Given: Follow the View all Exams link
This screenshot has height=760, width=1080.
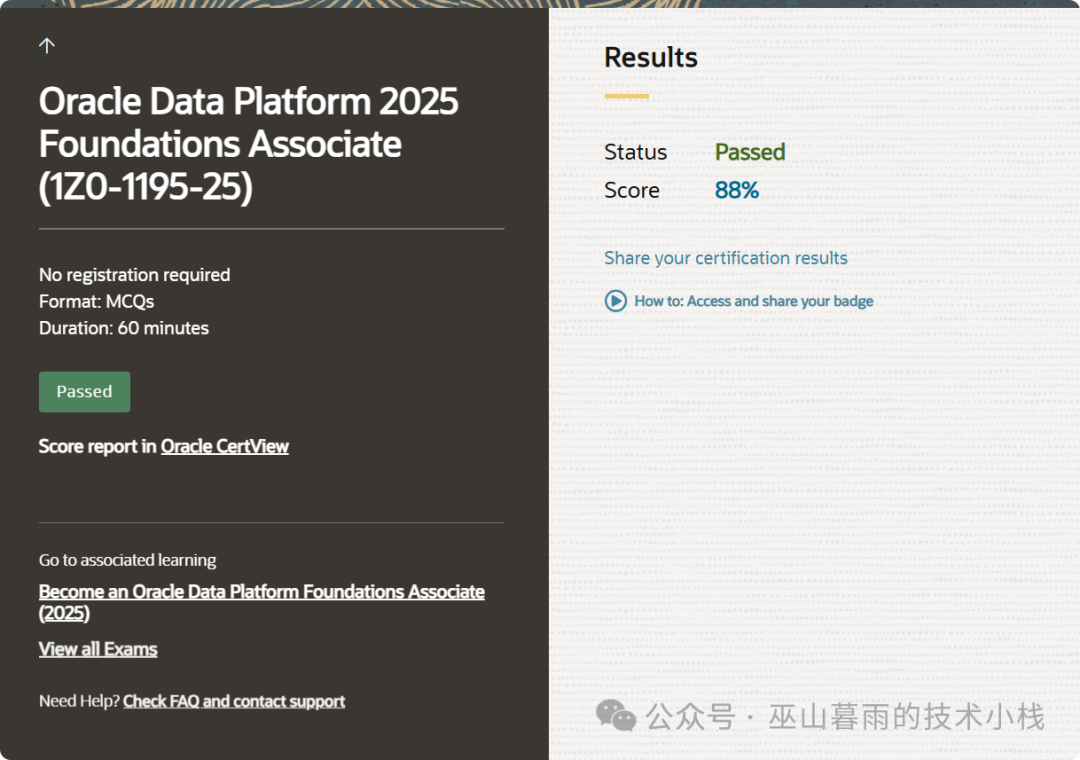Looking at the screenshot, I should [98, 649].
